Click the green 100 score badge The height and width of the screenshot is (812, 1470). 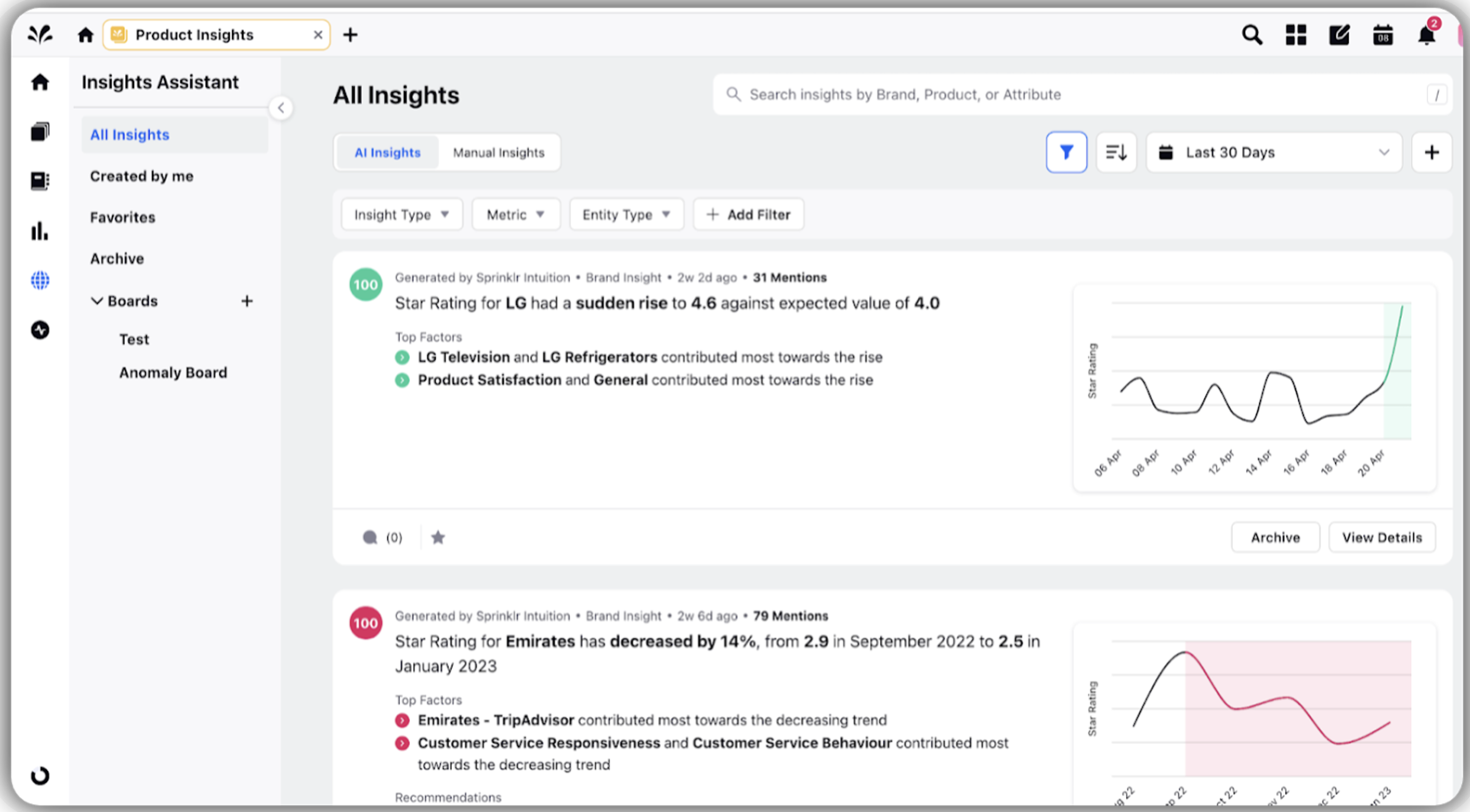(366, 284)
